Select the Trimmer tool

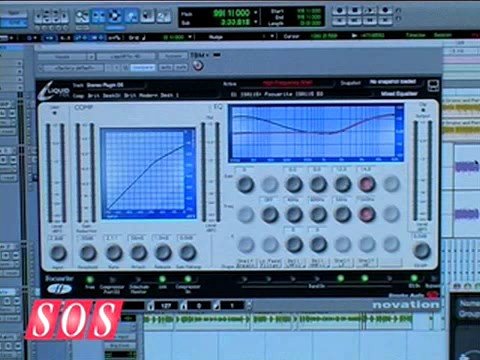click(x=98, y=16)
